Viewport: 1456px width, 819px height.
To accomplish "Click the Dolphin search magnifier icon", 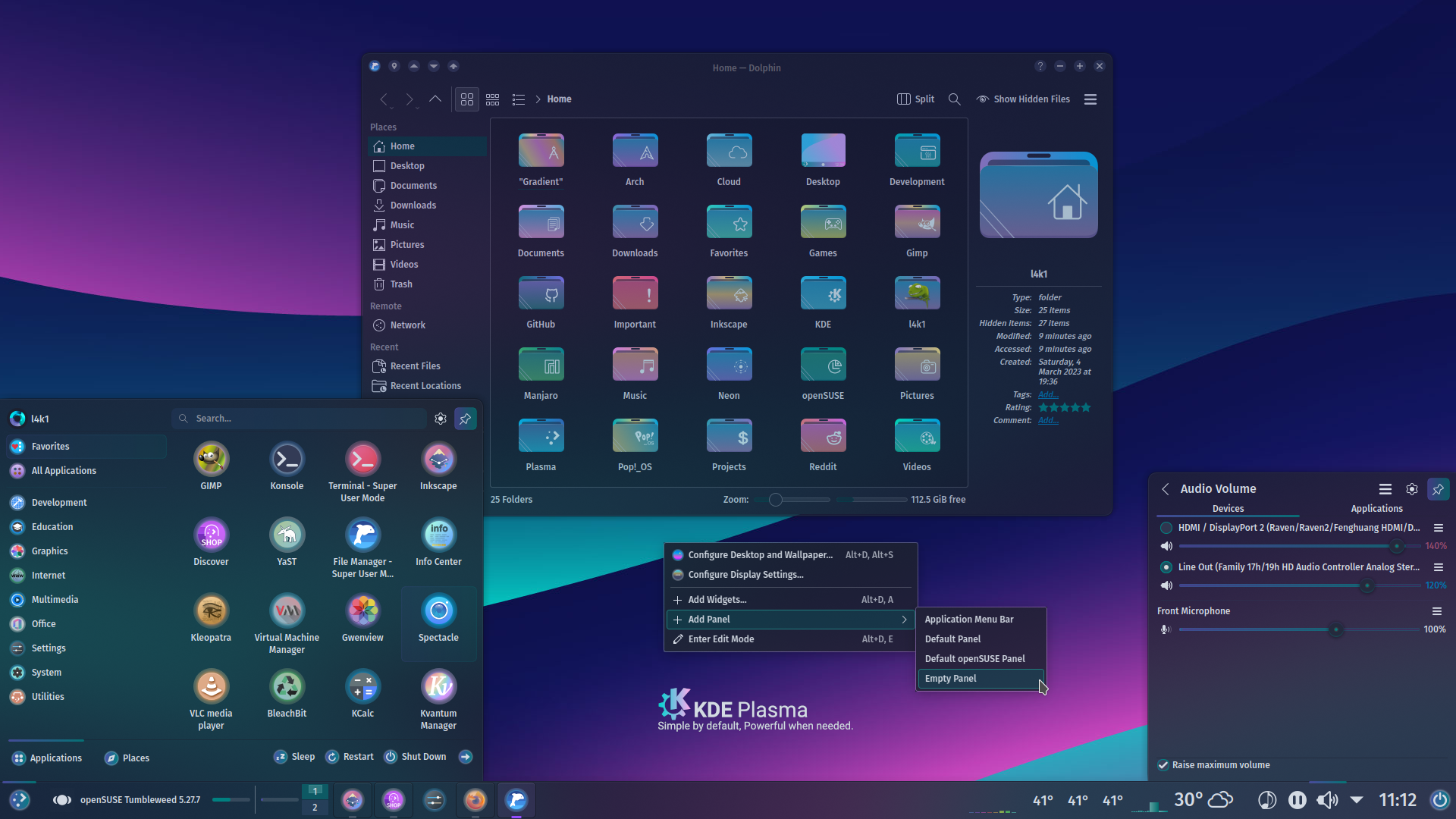I will tap(955, 99).
